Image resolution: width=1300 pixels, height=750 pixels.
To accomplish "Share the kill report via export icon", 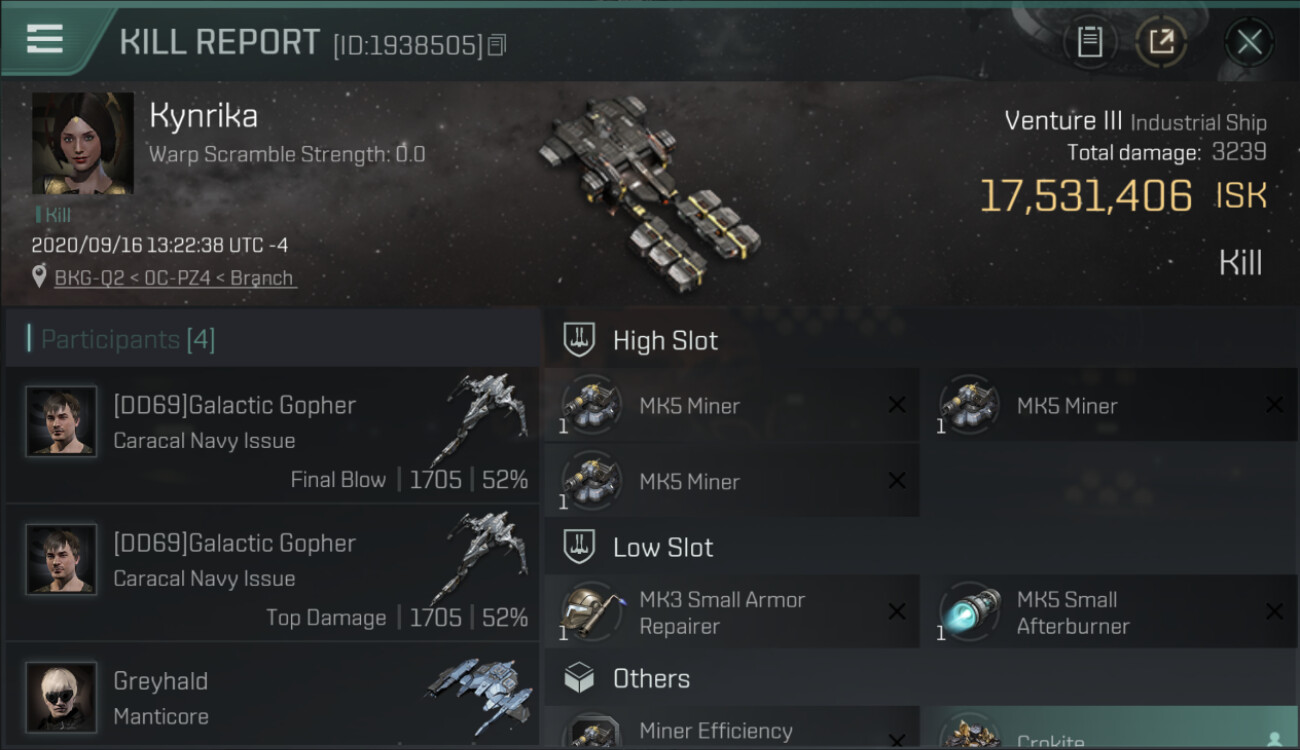I will [1161, 42].
